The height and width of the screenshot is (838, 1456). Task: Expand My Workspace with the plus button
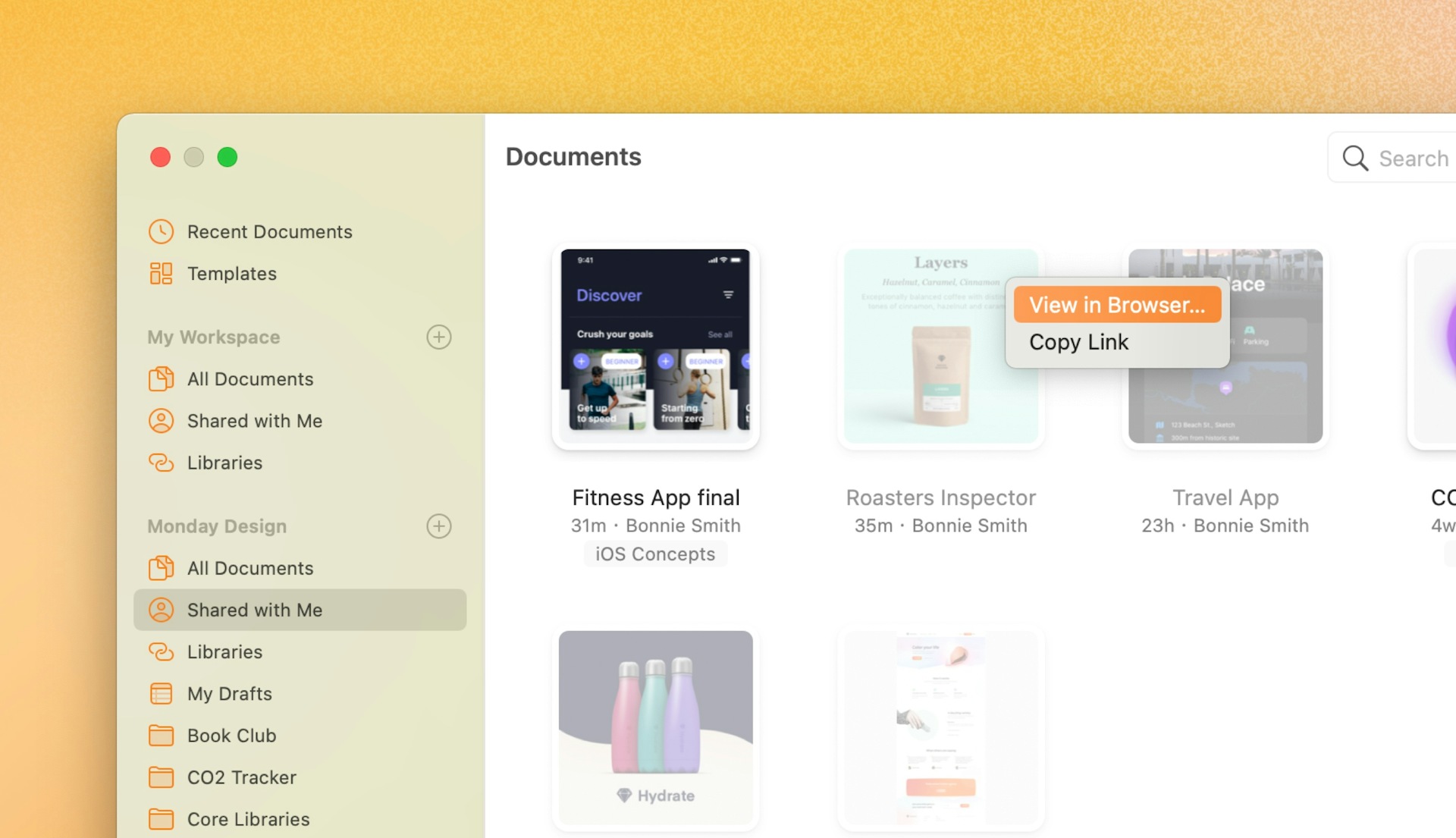[438, 336]
